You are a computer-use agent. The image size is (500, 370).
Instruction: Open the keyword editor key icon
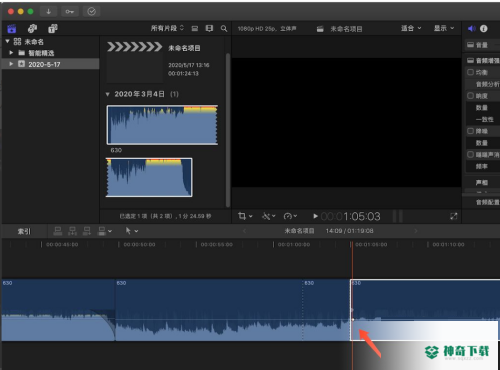tap(70, 12)
